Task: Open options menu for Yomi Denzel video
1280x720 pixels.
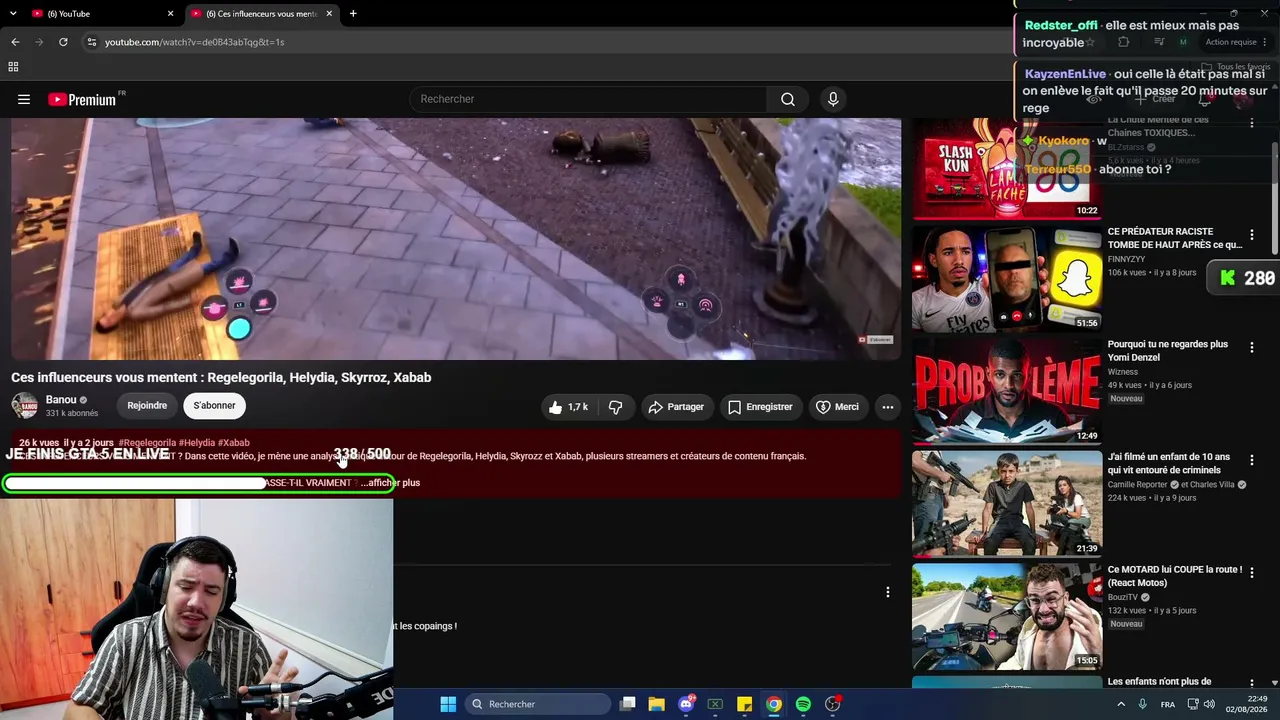Action: point(1251,347)
